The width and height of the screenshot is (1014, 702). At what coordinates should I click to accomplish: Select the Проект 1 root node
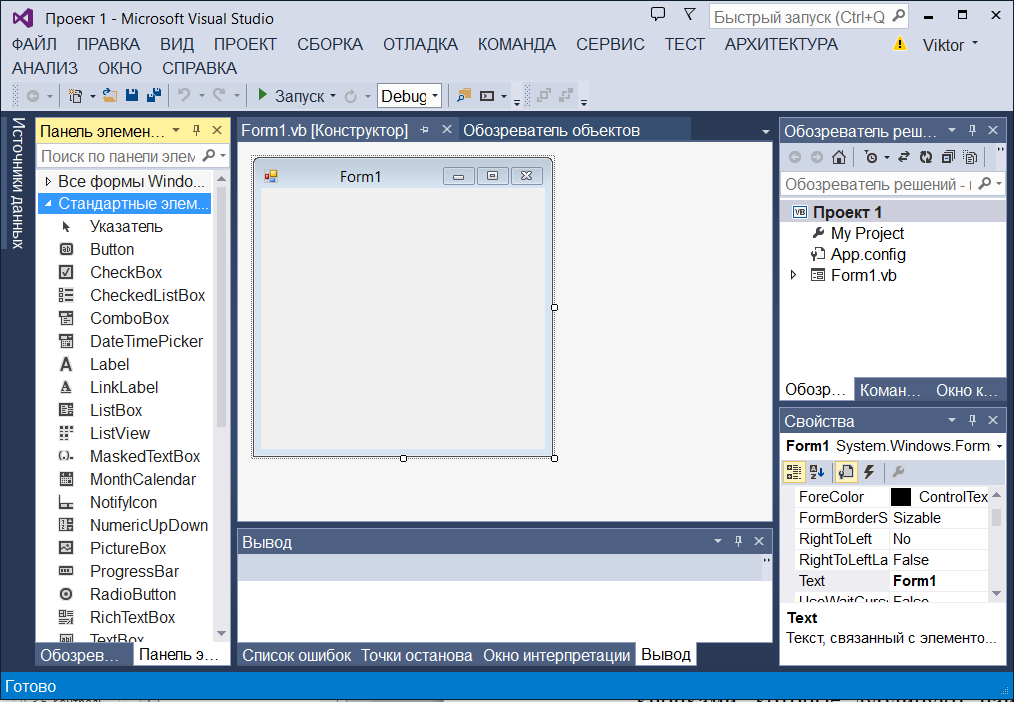[847, 212]
